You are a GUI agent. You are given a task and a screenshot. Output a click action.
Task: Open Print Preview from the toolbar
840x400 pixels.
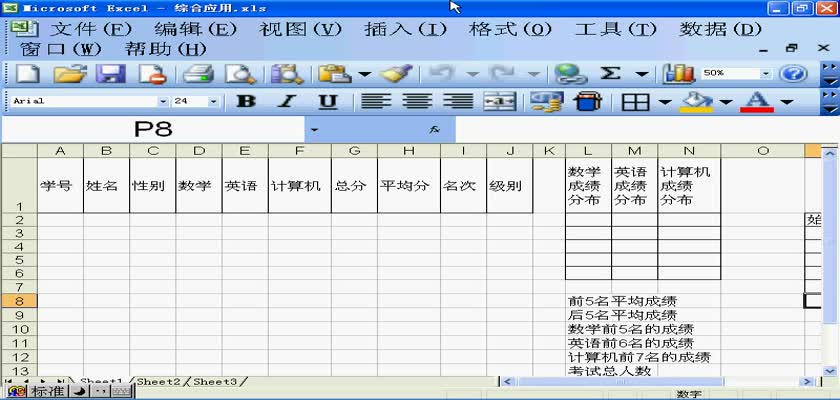pyautogui.click(x=240, y=74)
